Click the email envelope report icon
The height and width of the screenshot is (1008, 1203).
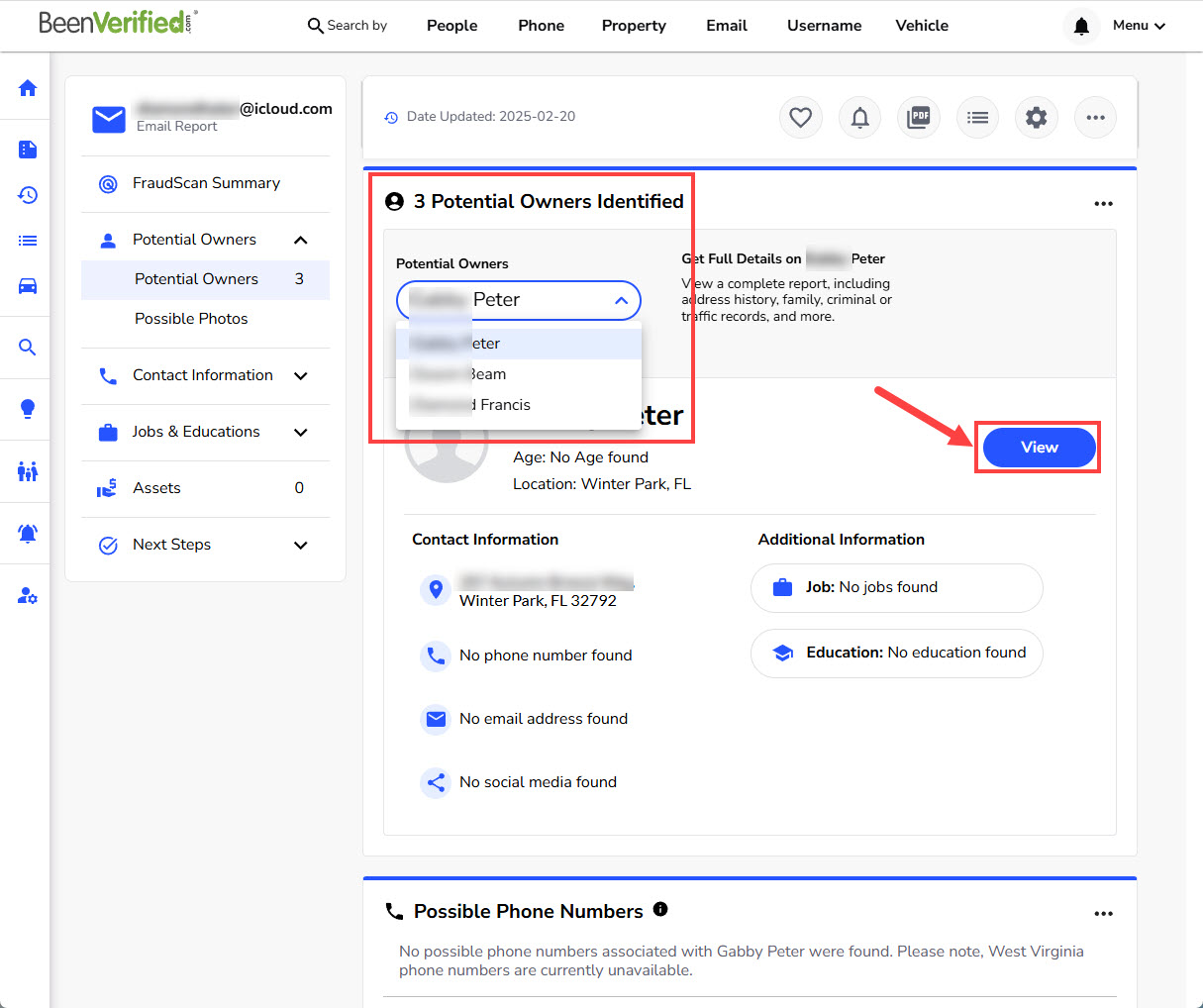(x=108, y=119)
